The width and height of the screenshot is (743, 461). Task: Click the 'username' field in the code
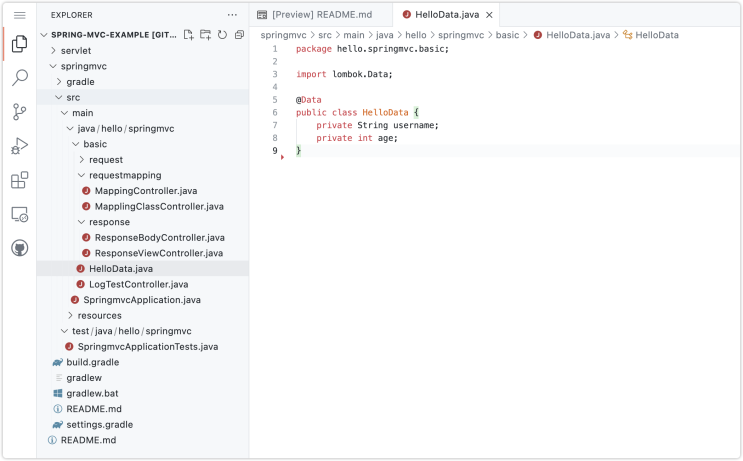(x=414, y=125)
